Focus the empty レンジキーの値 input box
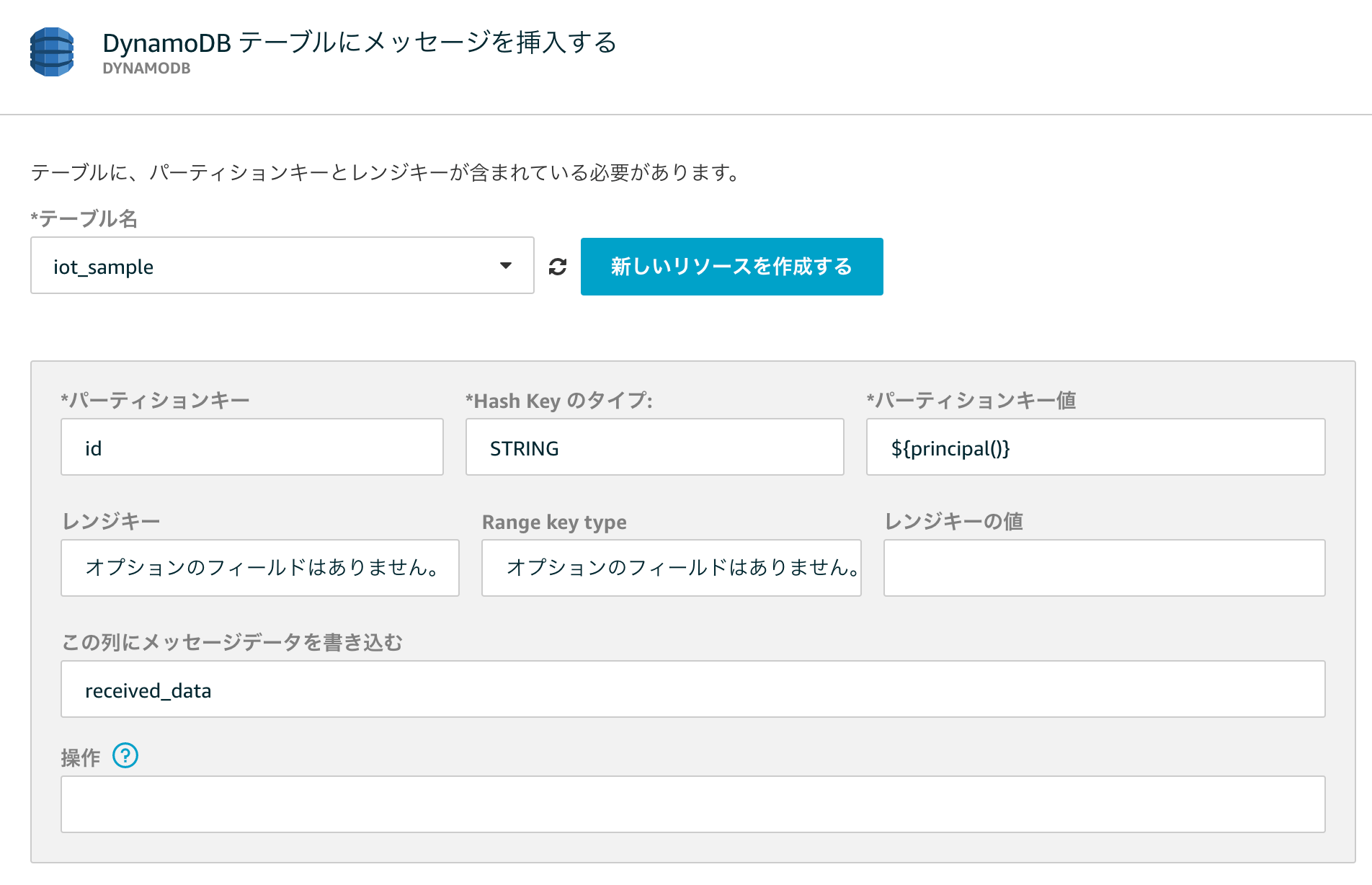The image size is (1372, 885). (1104, 568)
